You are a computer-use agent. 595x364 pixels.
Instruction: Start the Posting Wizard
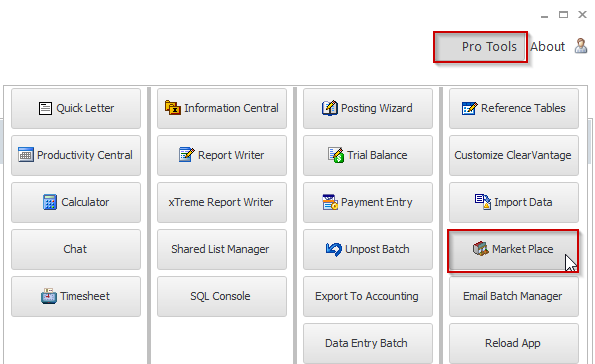coord(368,109)
